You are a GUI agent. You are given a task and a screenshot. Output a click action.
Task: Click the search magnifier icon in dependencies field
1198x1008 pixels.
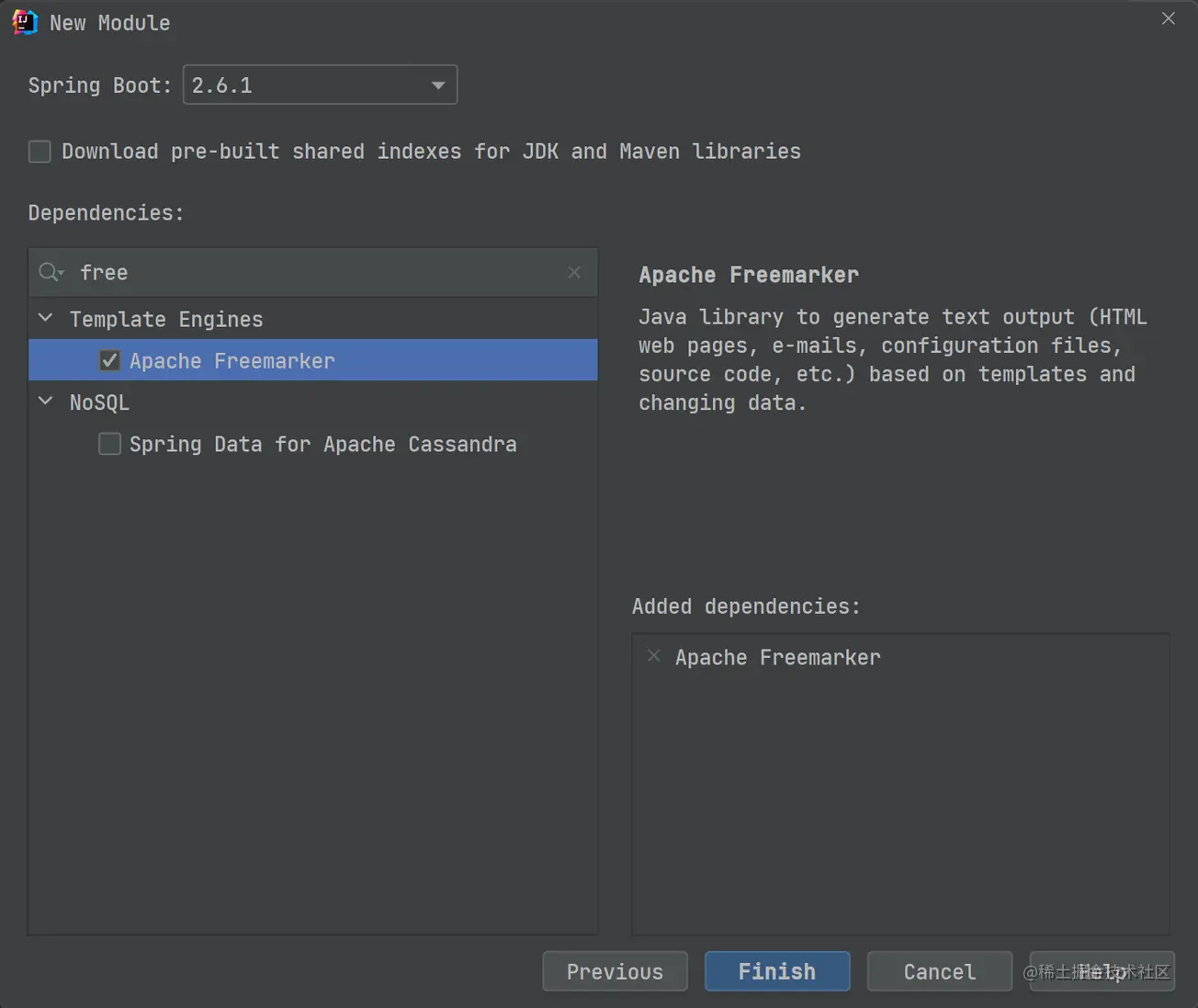[x=51, y=272]
